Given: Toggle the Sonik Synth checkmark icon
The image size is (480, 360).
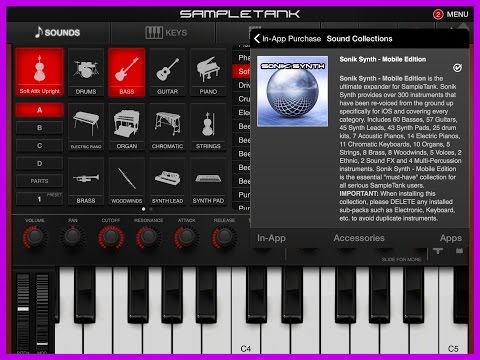Looking at the screenshot, I should [x=457, y=68].
